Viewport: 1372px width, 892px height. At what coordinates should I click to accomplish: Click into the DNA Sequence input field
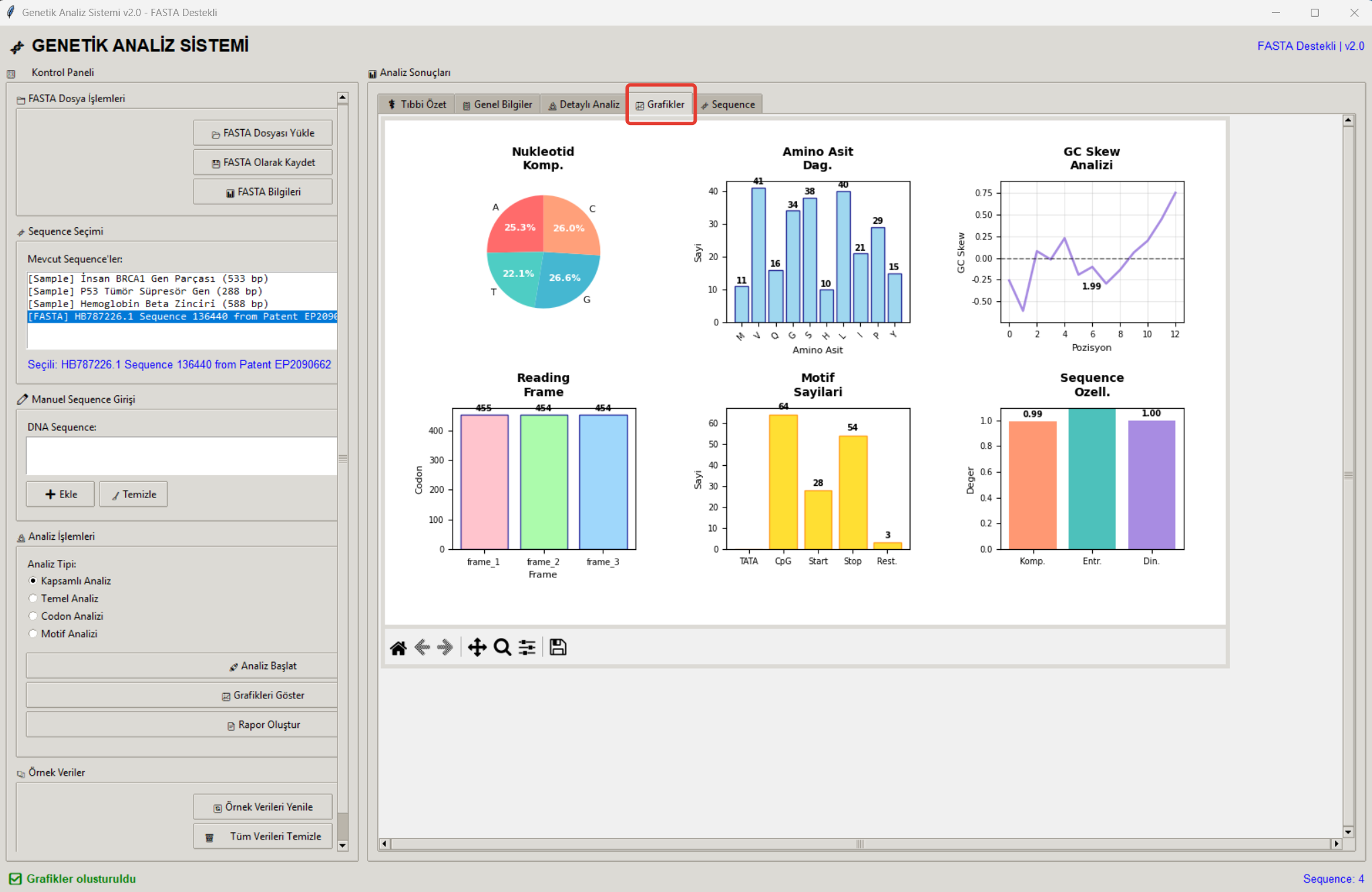coord(182,456)
